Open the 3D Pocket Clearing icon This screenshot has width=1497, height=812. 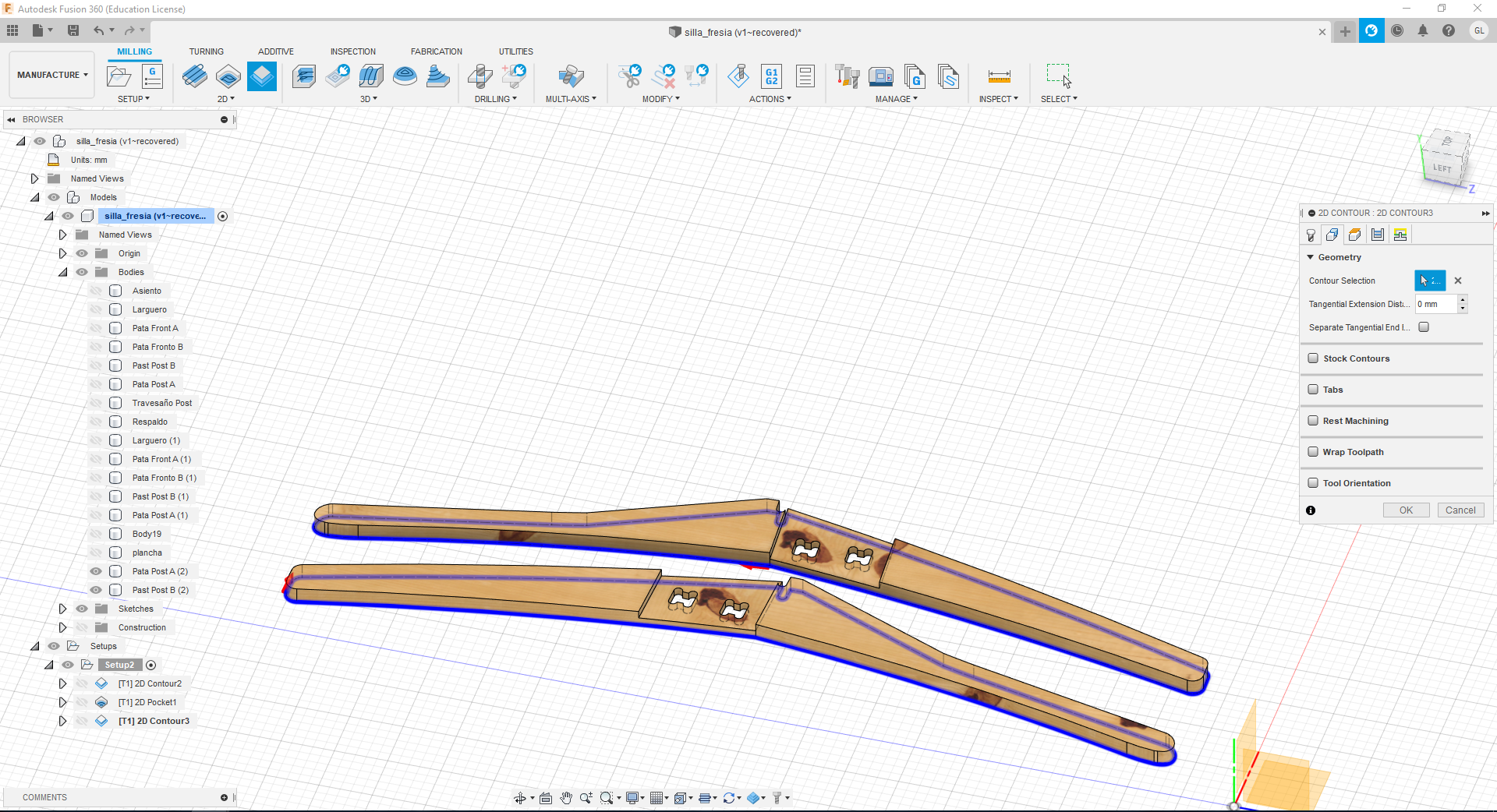pos(338,76)
